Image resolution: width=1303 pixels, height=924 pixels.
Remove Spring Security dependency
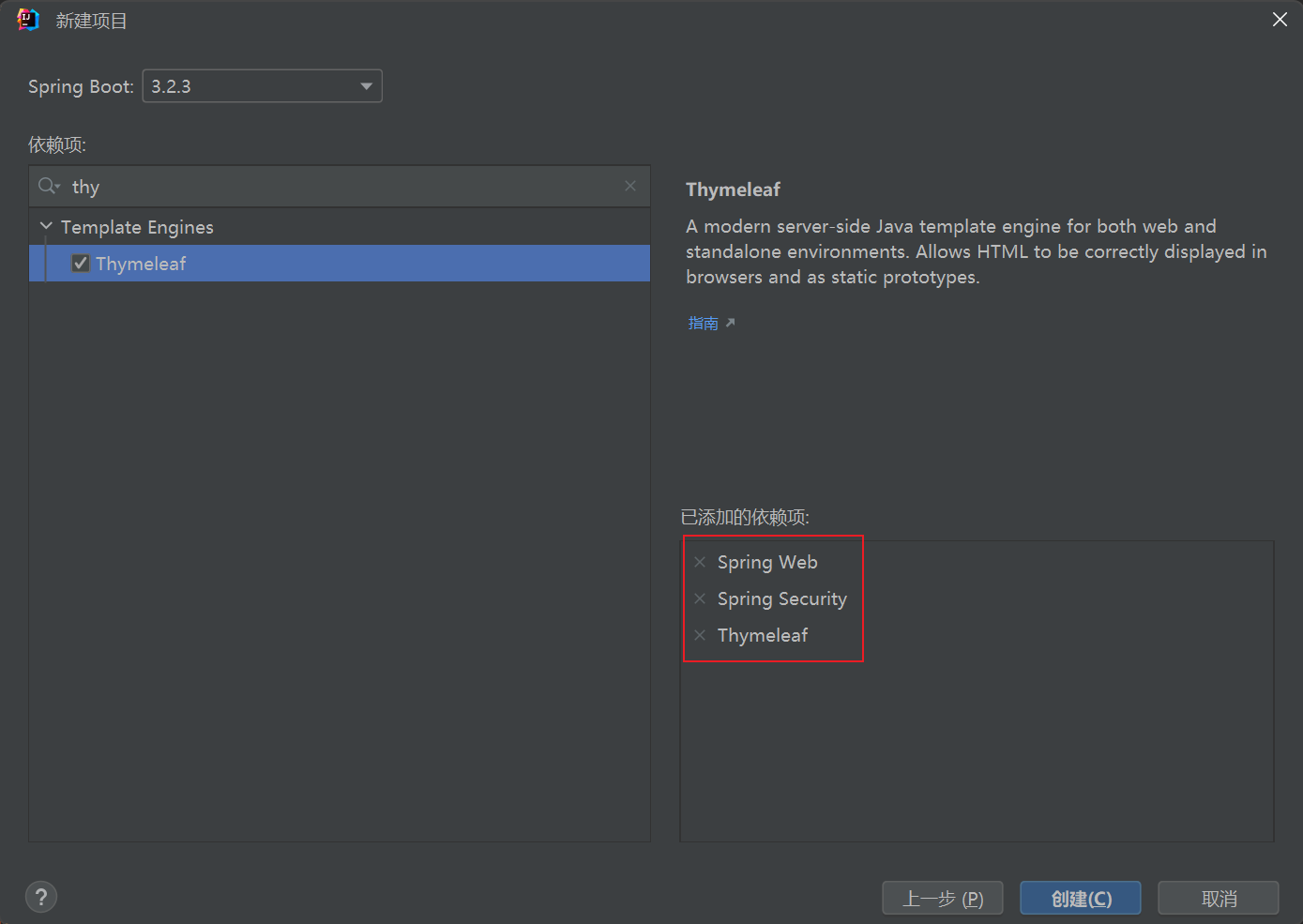click(x=700, y=598)
